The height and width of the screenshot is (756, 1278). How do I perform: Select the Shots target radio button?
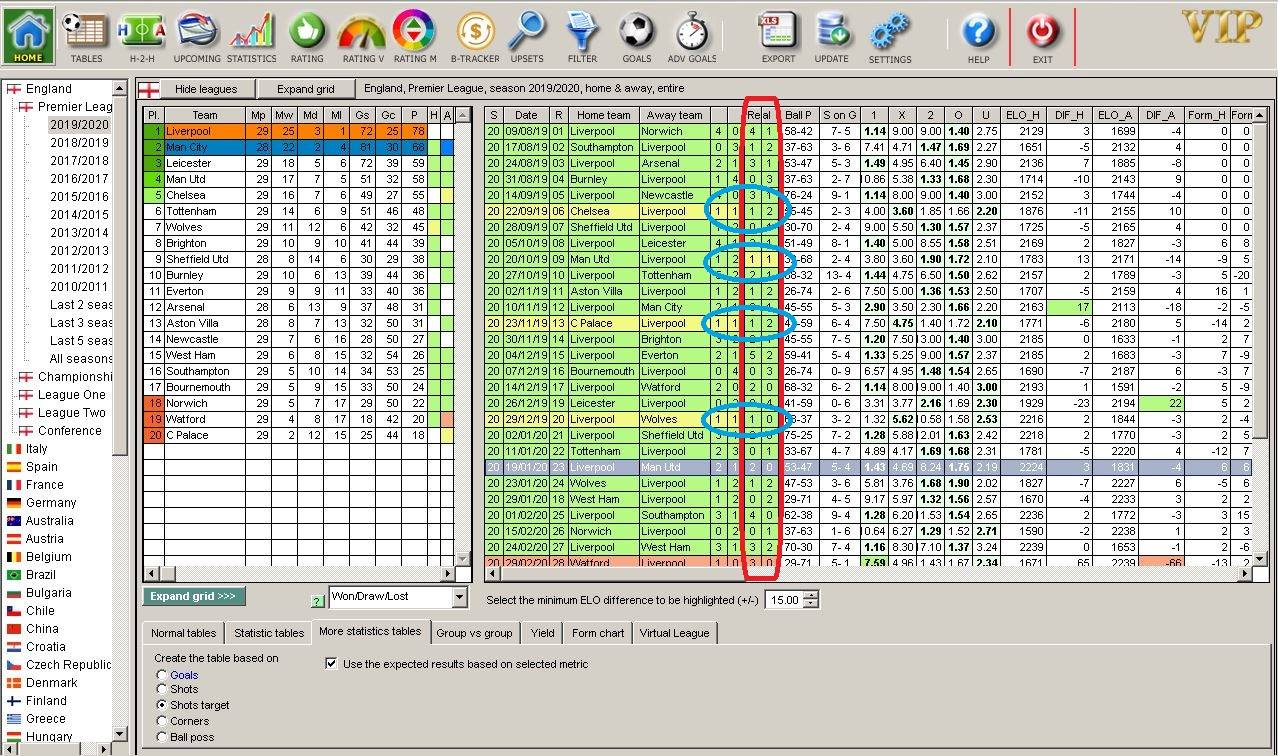click(x=162, y=705)
